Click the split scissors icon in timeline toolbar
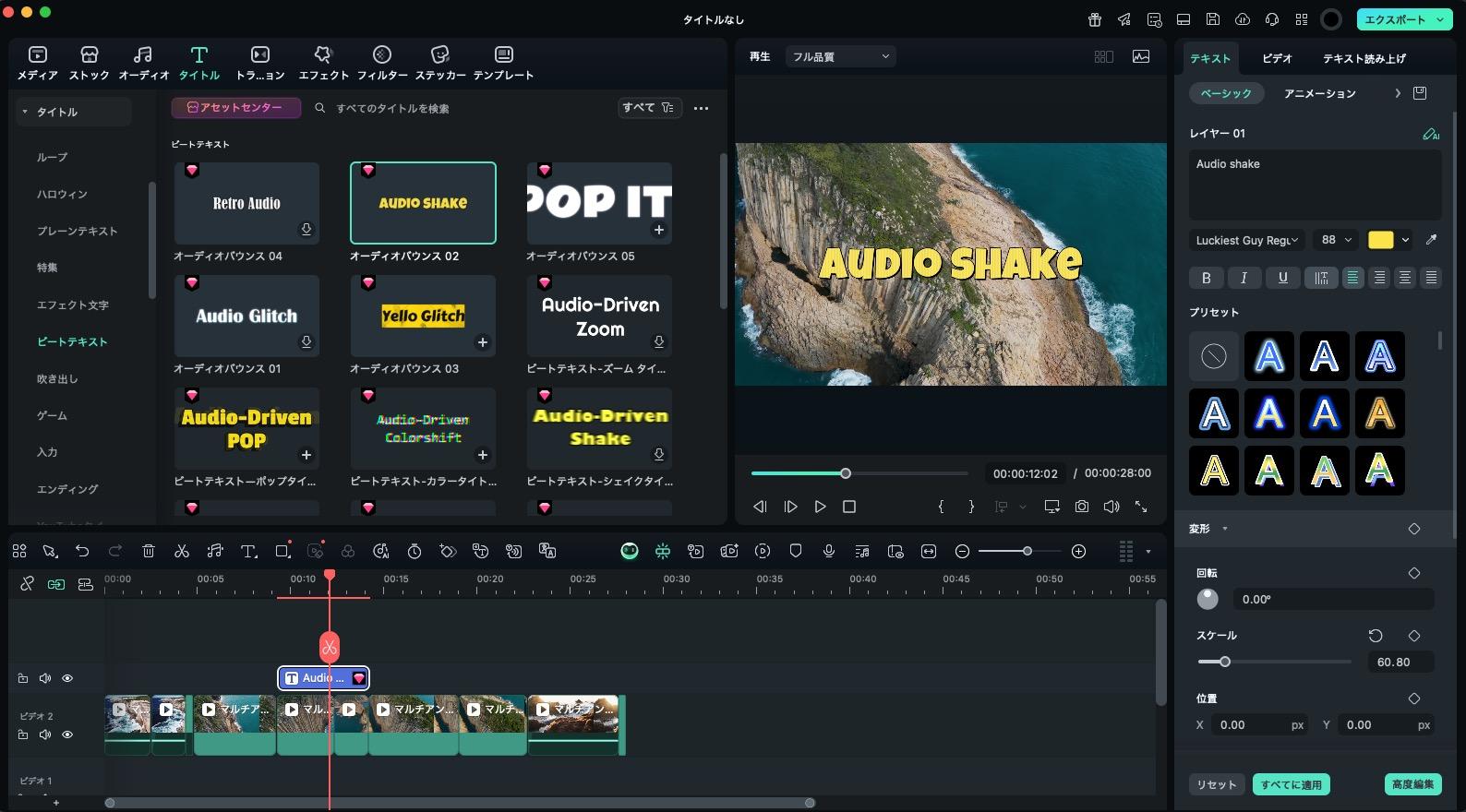1466x812 pixels. pos(182,551)
